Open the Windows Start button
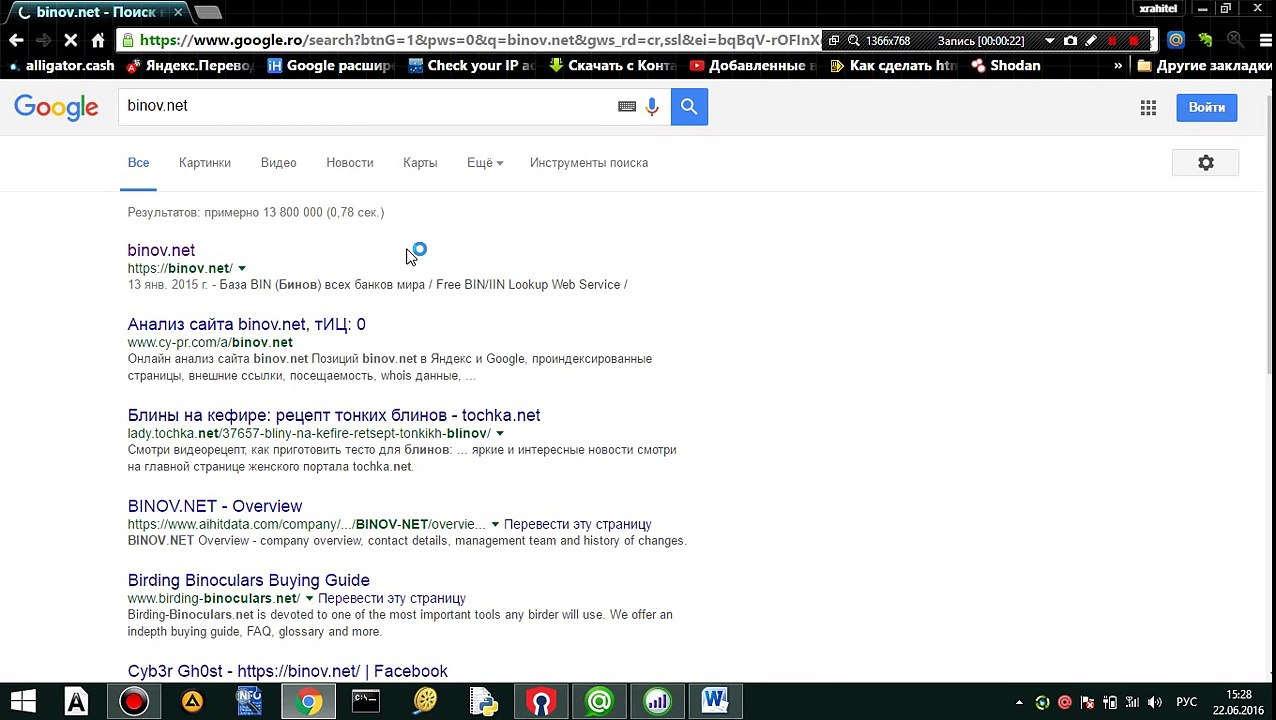This screenshot has height=720, width=1276. [x=23, y=702]
